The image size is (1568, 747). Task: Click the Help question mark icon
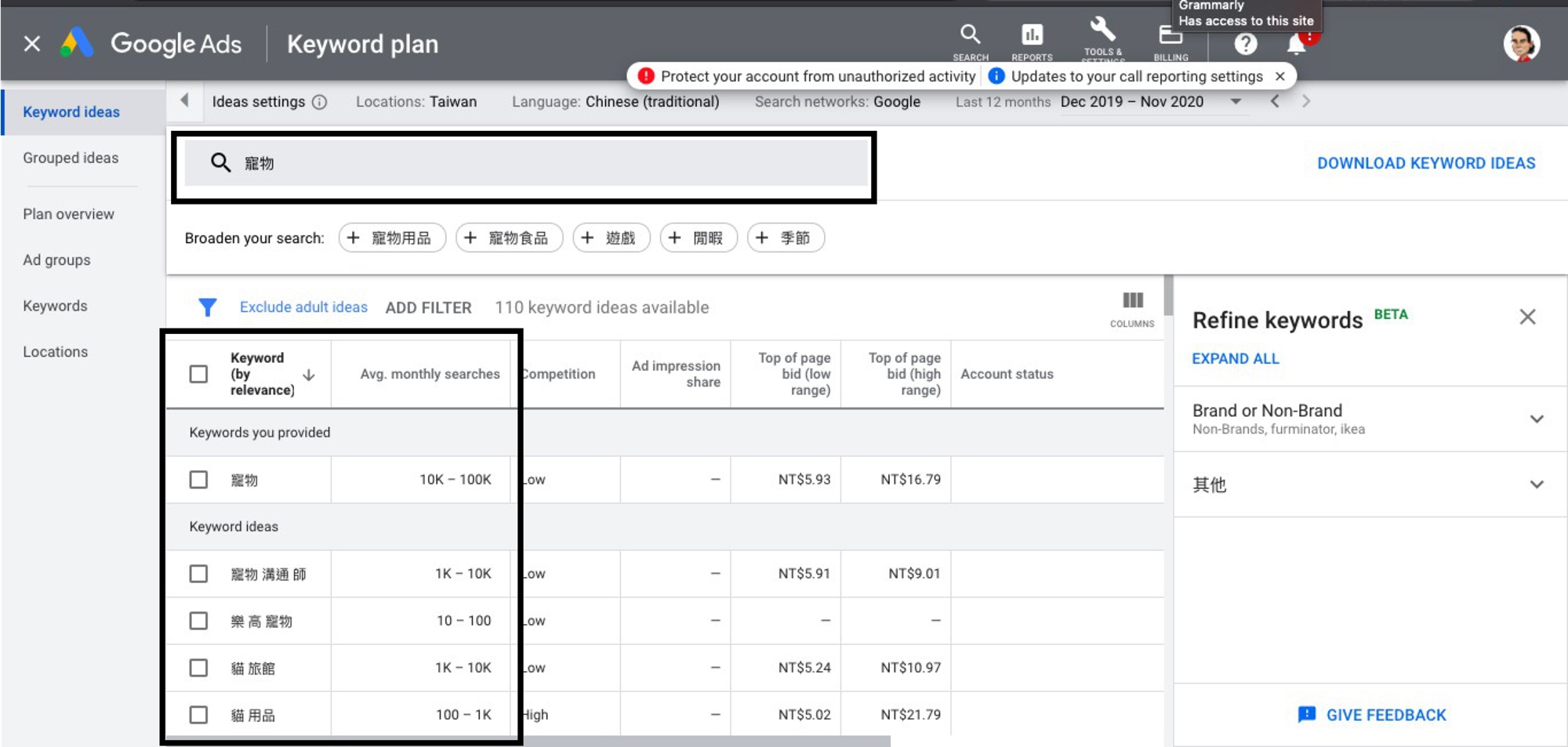click(x=1245, y=44)
